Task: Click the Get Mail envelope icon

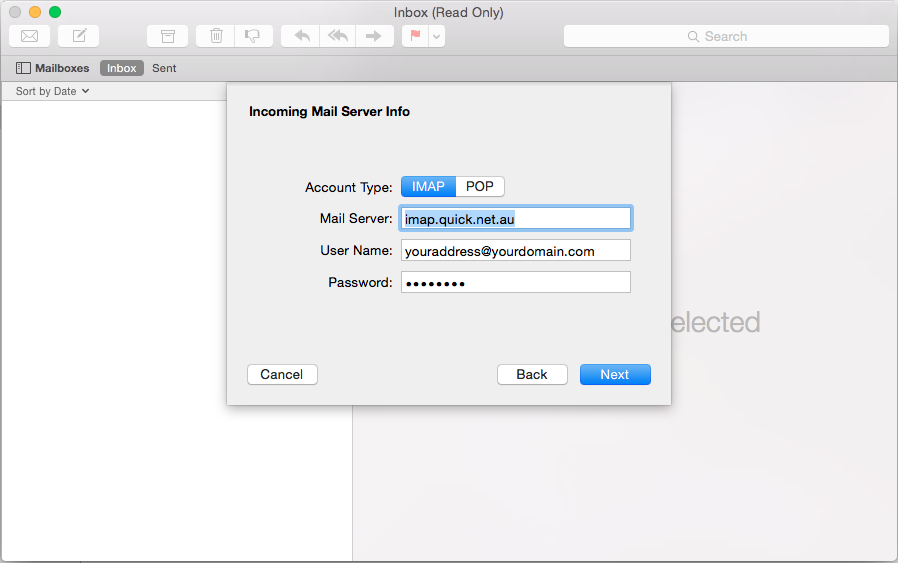Action: coord(29,36)
